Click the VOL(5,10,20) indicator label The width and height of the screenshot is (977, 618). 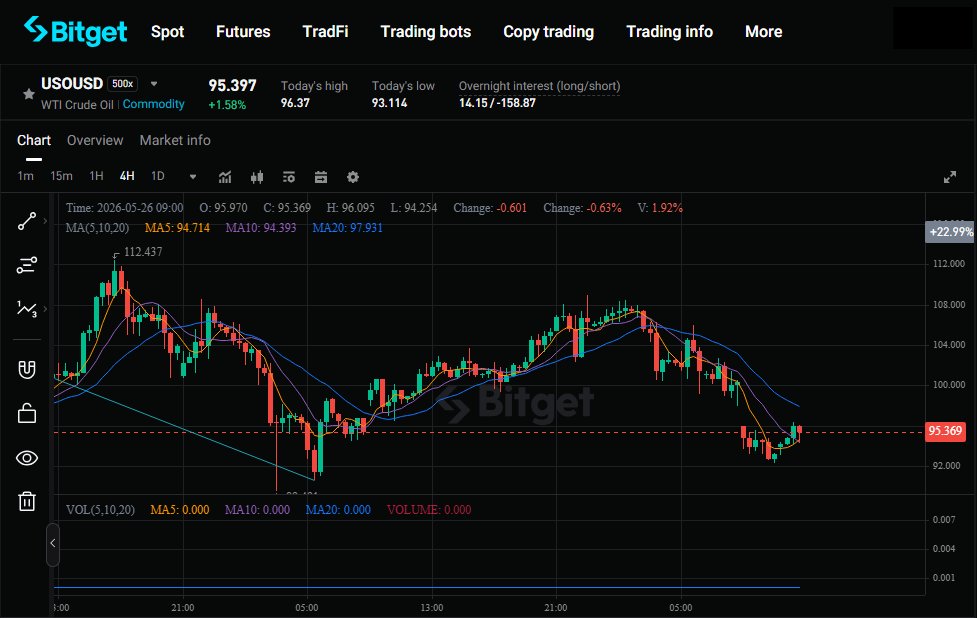[x=100, y=510]
